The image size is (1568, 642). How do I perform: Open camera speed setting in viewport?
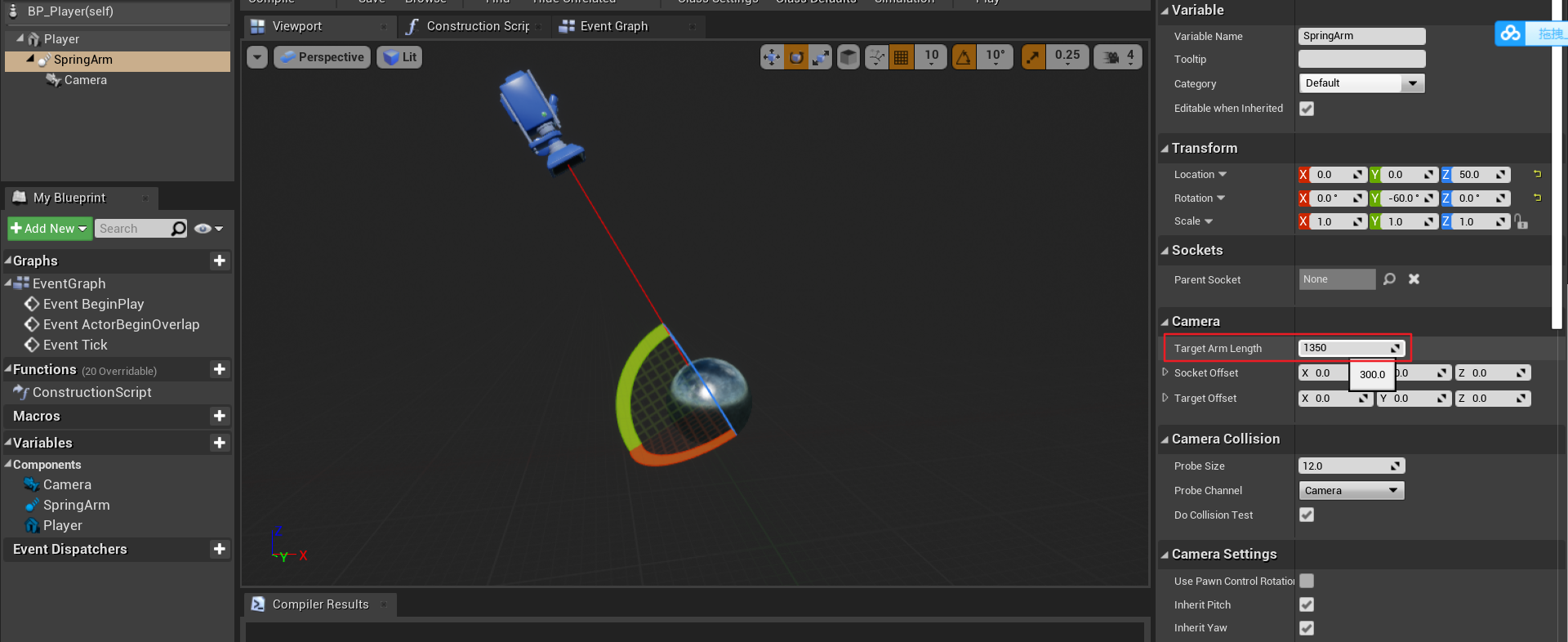[x=1118, y=57]
